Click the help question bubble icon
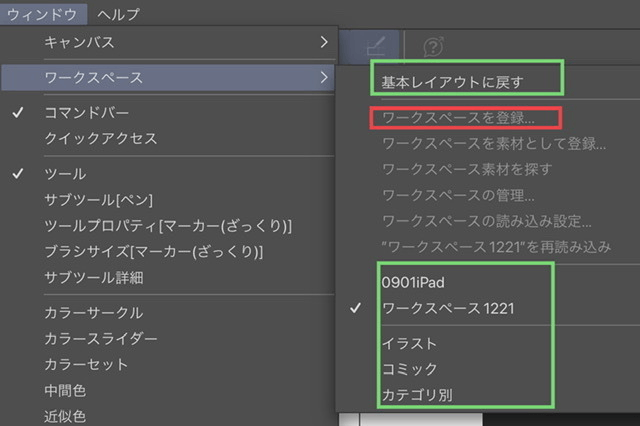 tap(433, 46)
